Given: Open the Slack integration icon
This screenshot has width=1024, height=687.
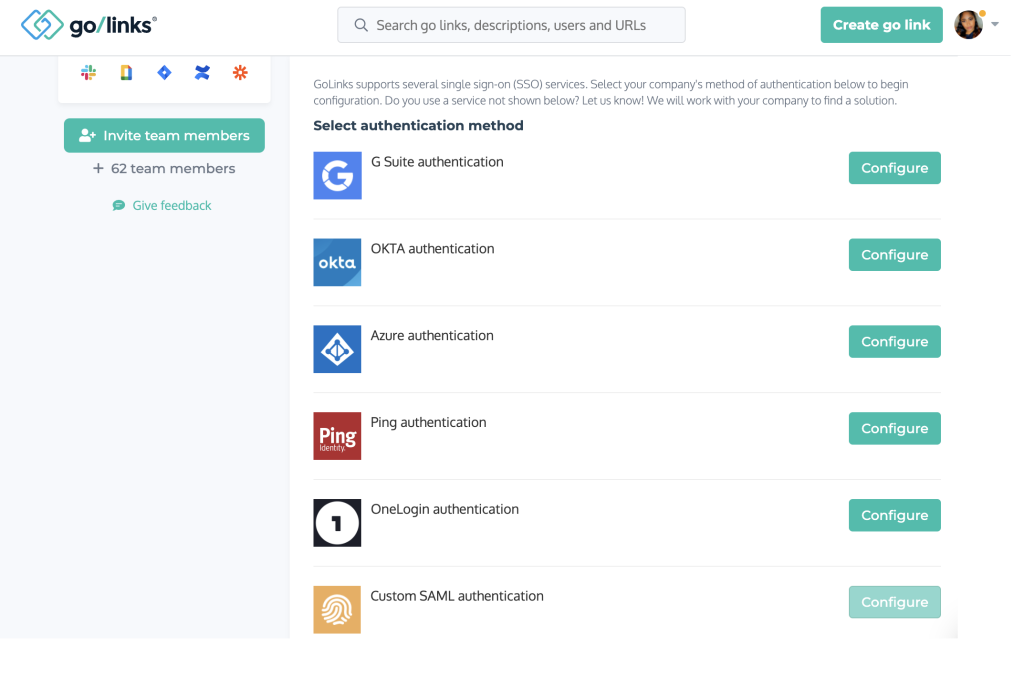Looking at the screenshot, I should click(x=88, y=72).
